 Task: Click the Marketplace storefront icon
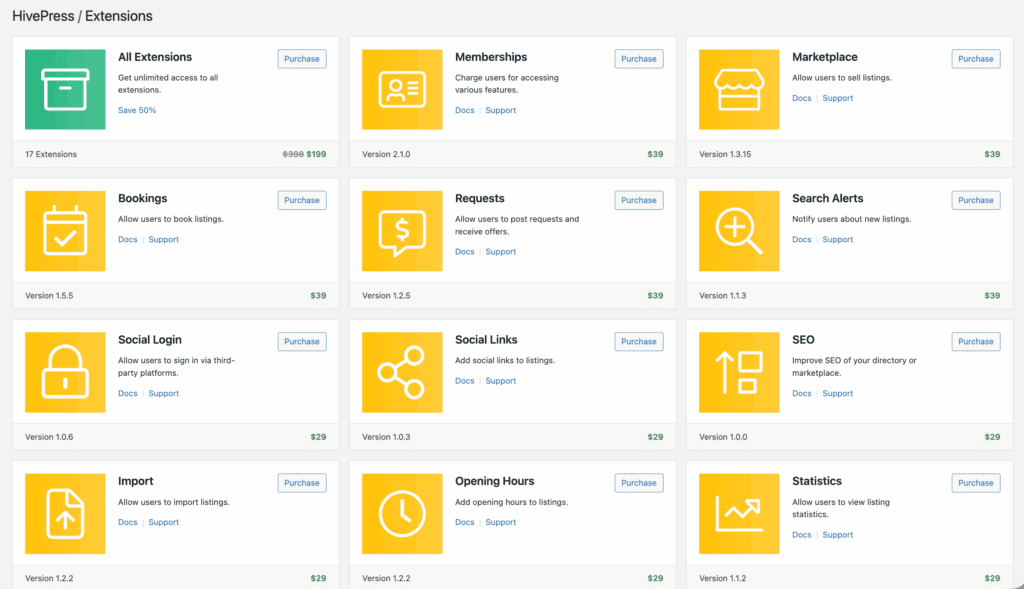[x=739, y=89]
